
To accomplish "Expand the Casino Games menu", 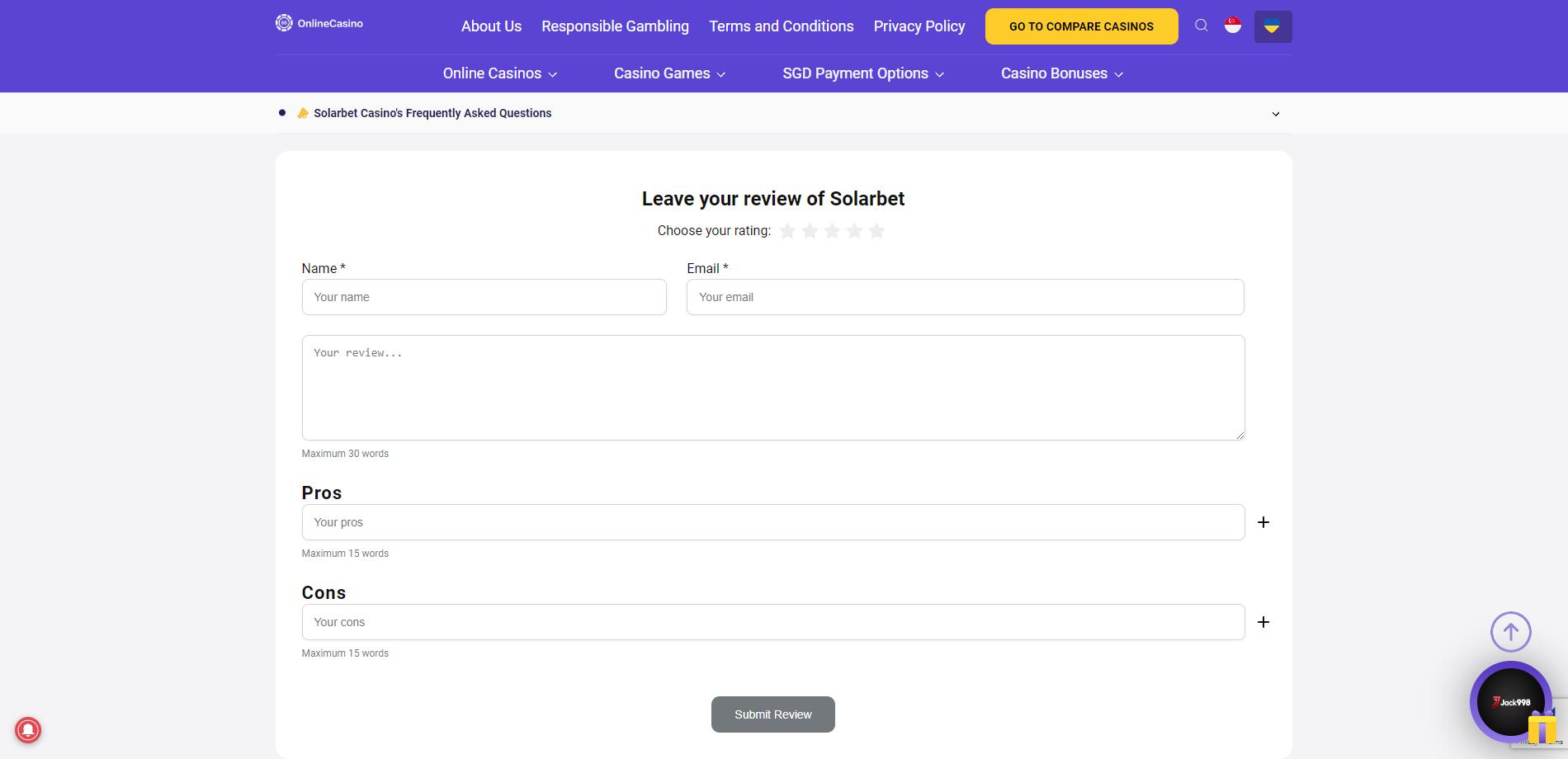I will (x=669, y=73).
